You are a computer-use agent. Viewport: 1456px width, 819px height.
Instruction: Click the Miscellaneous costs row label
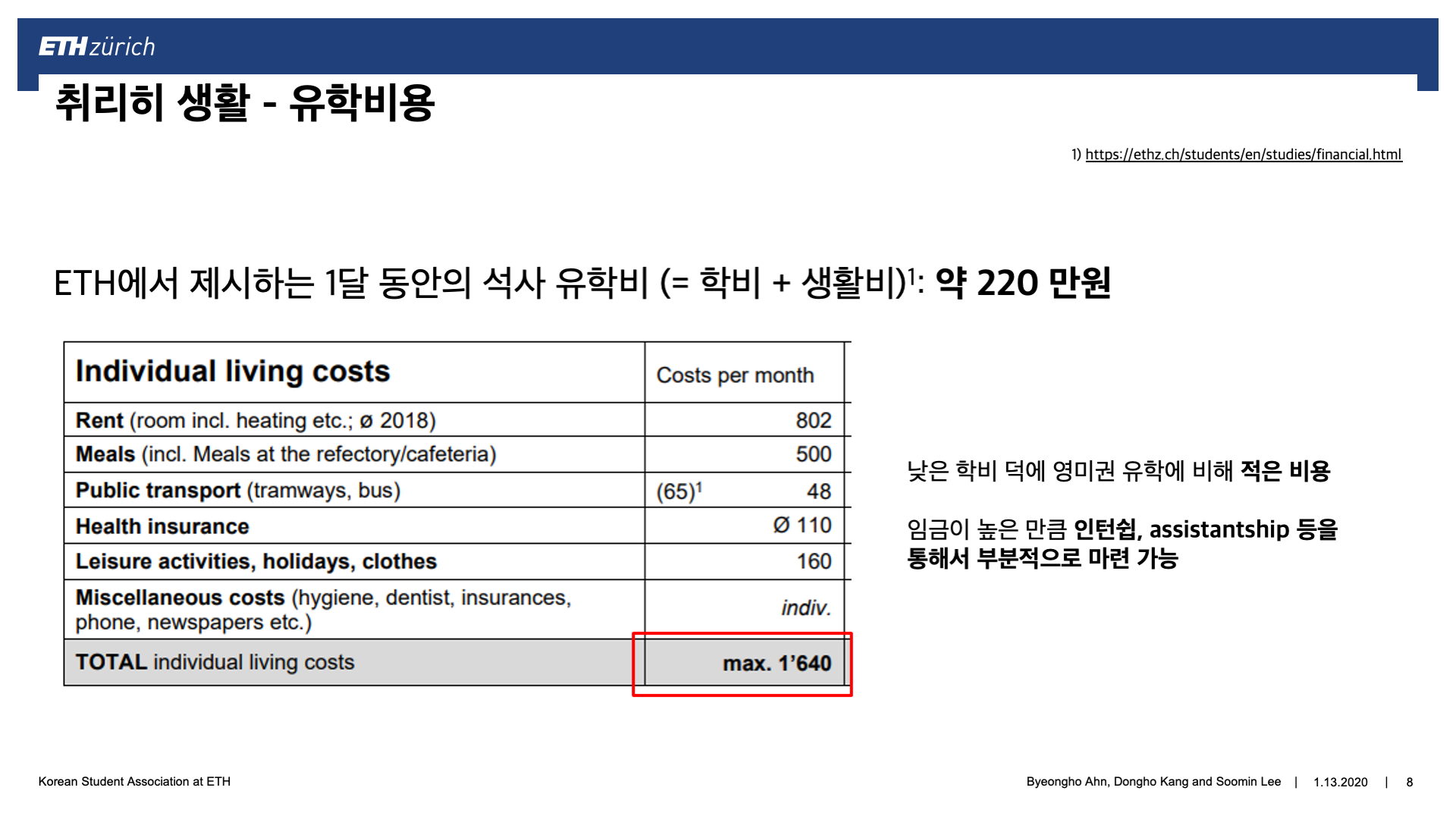(324, 610)
